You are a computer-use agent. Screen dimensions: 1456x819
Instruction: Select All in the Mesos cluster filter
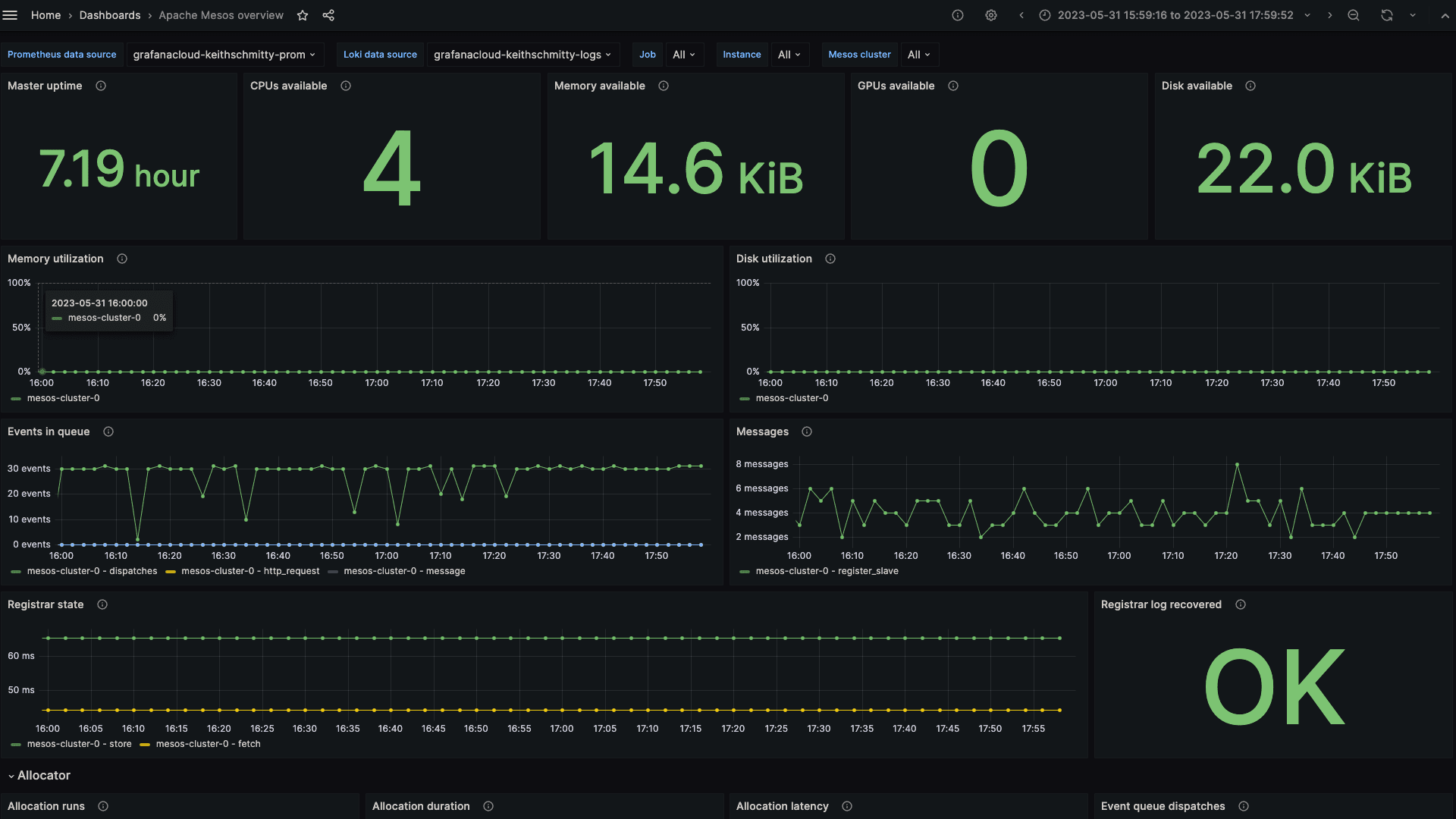pos(918,55)
